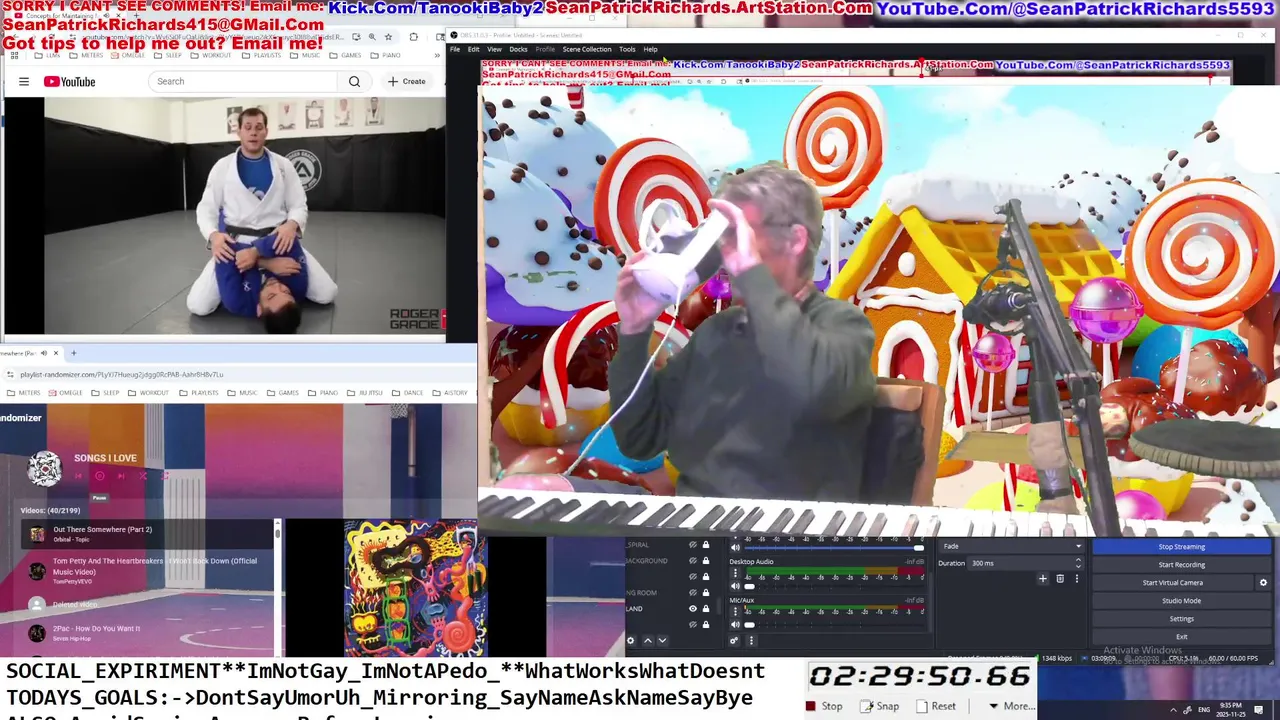Toggle repeat in the playlist randomizer
1280x720 pixels.
point(165,476)
